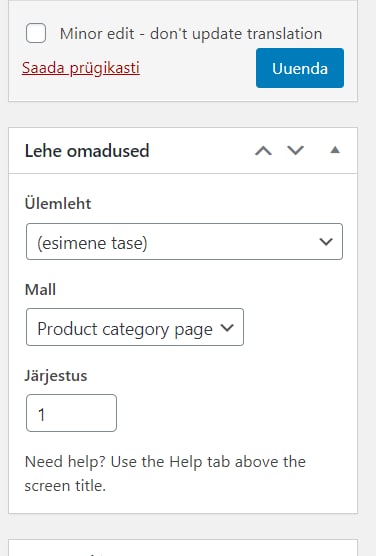Screen dimensions: 376x556
Task: Click the blue Uuenda button
Action: [300, 68]
